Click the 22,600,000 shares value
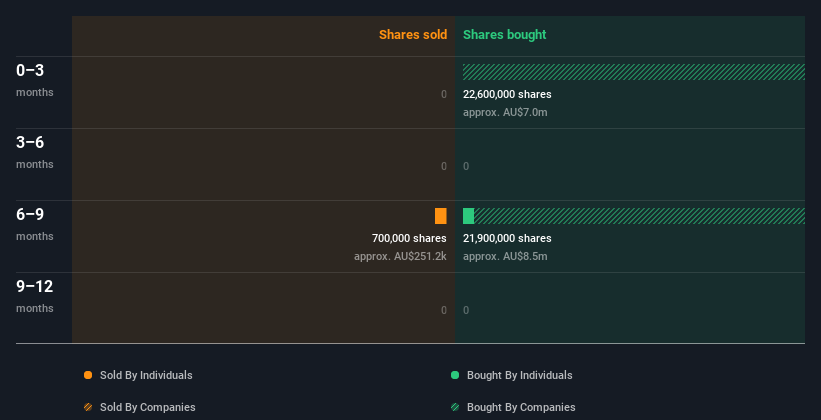821x420 pixels. [x=507, y=94]
